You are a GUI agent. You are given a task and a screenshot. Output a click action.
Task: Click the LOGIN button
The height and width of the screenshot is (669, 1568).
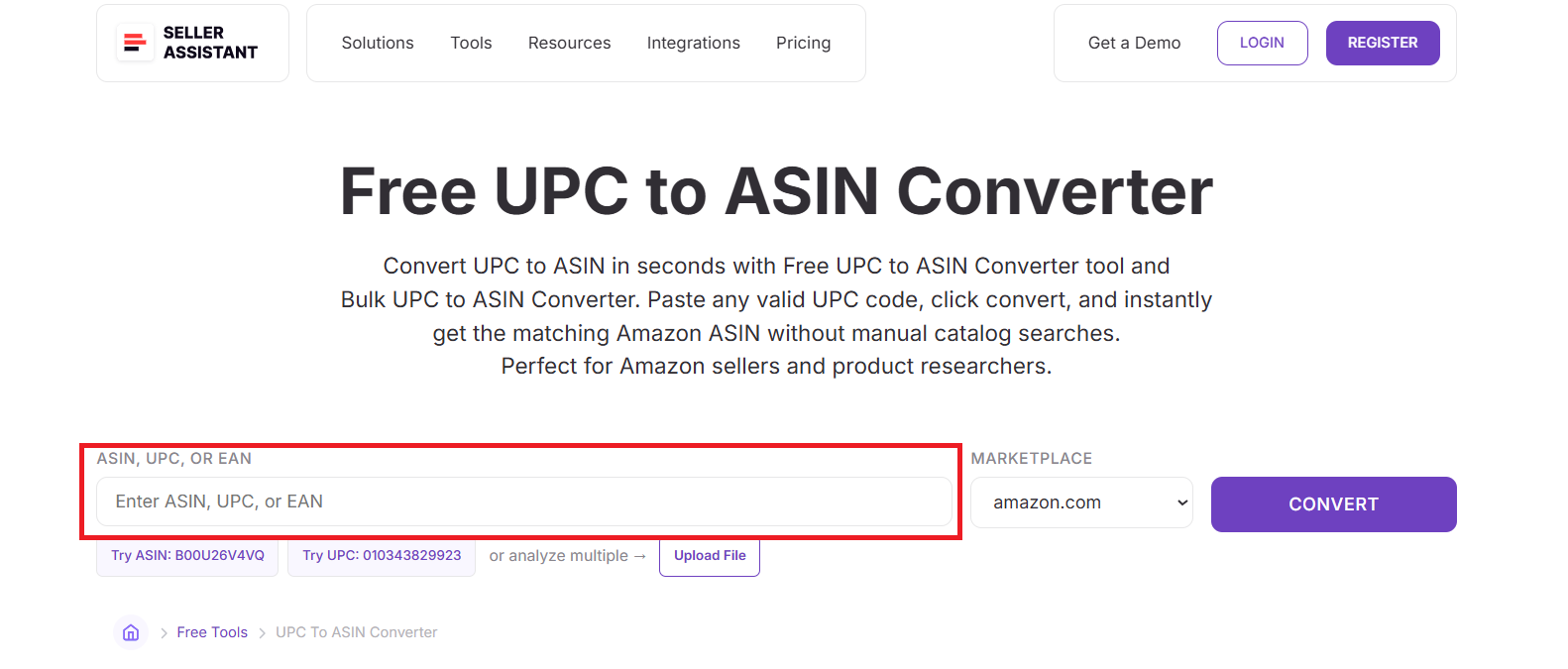pyautogui.click(x=1262, y=43)
